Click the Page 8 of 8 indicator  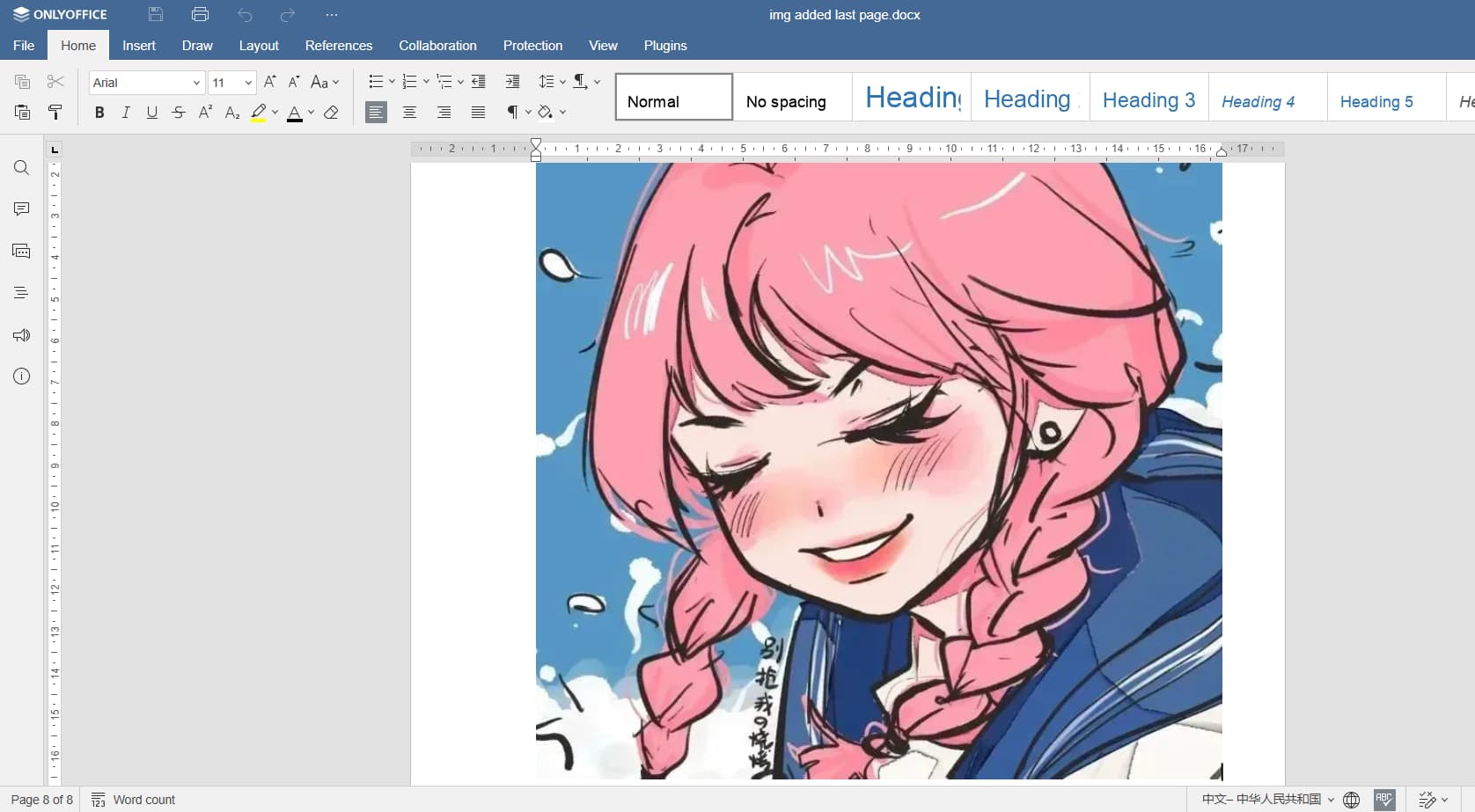[41, 800]
